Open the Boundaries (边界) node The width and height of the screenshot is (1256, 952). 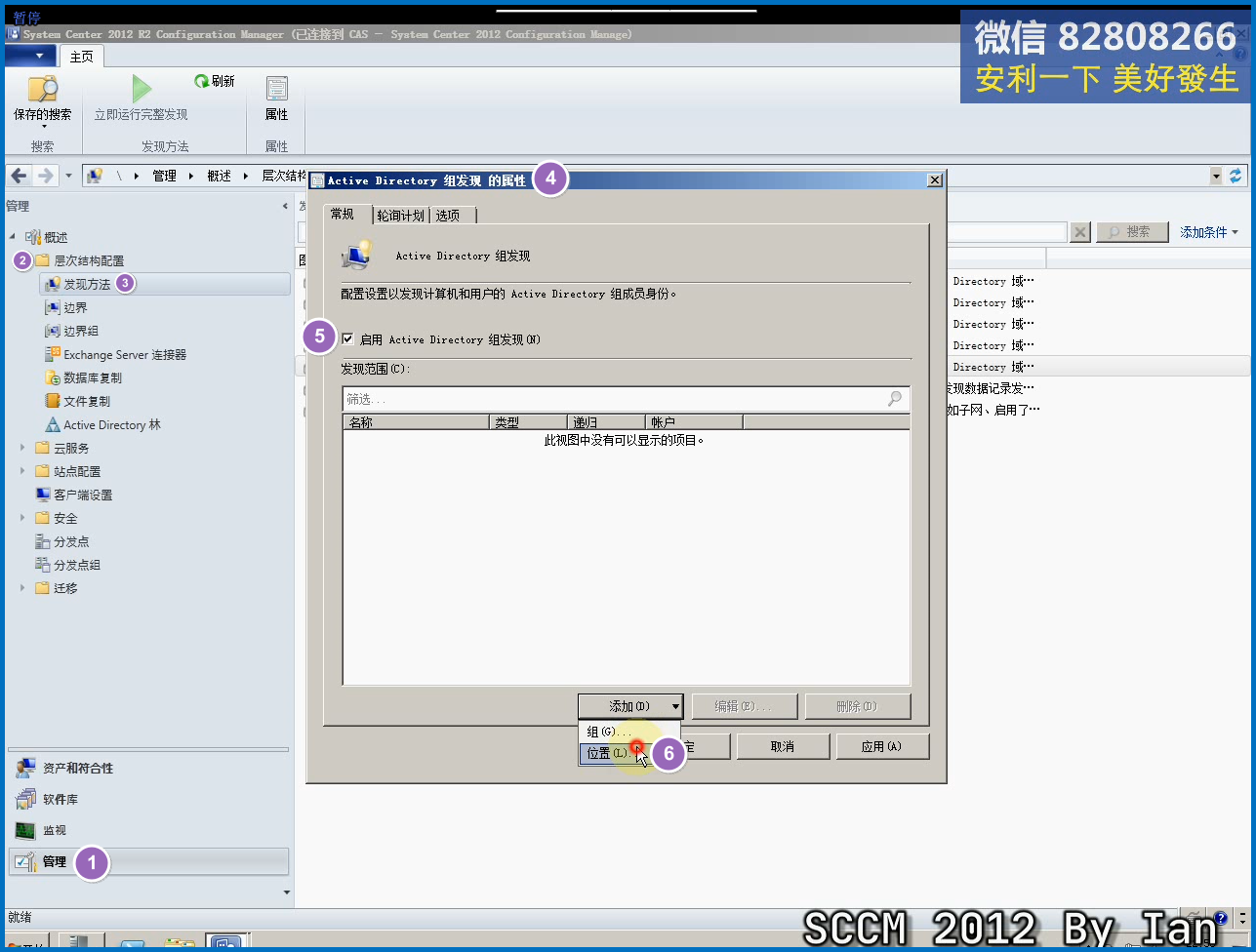(x=75, y=307)
